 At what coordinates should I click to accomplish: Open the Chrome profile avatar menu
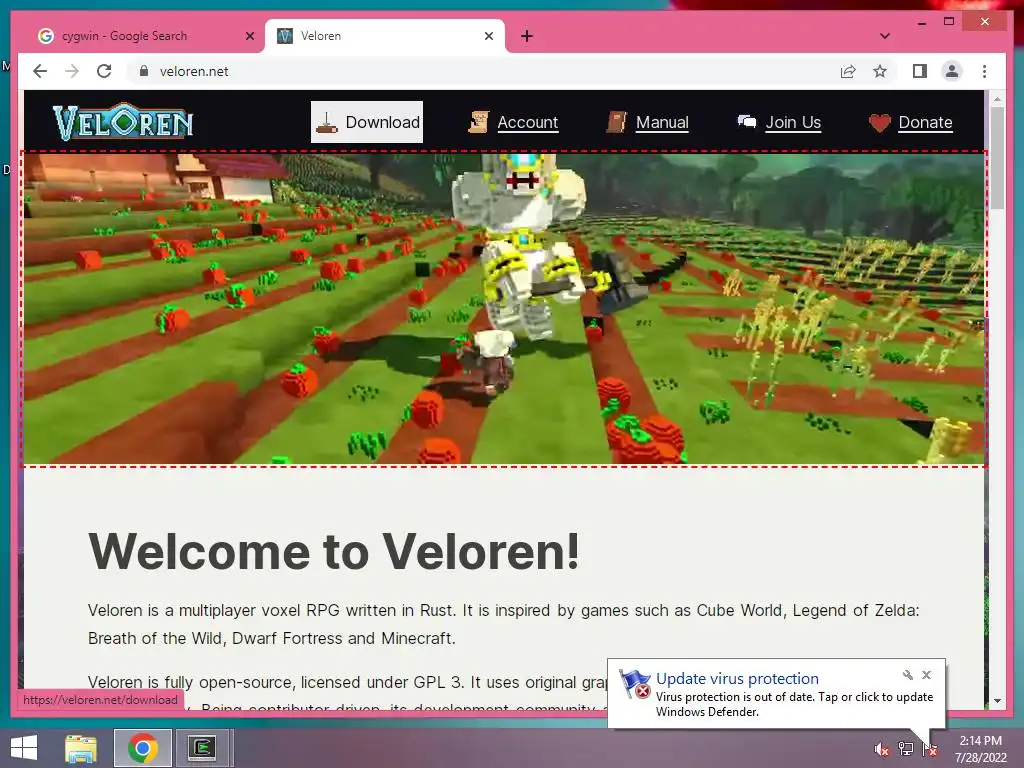[952, 71]
